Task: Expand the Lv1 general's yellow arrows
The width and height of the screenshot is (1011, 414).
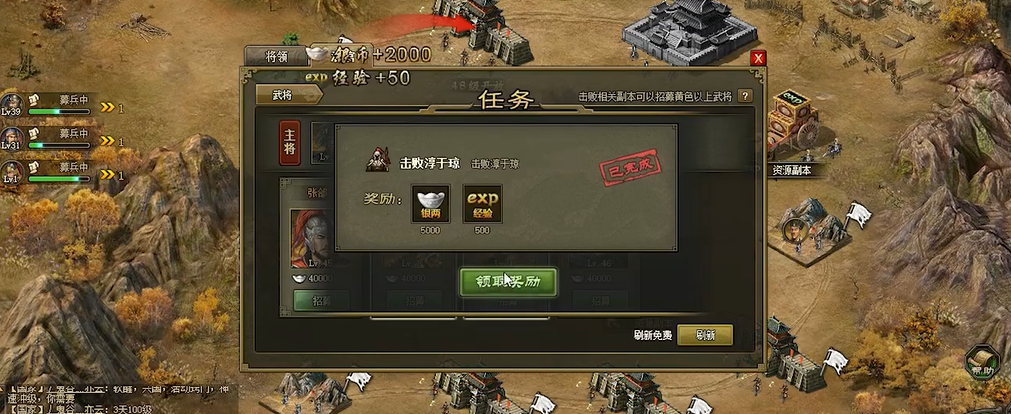Action: click(108, 174)
